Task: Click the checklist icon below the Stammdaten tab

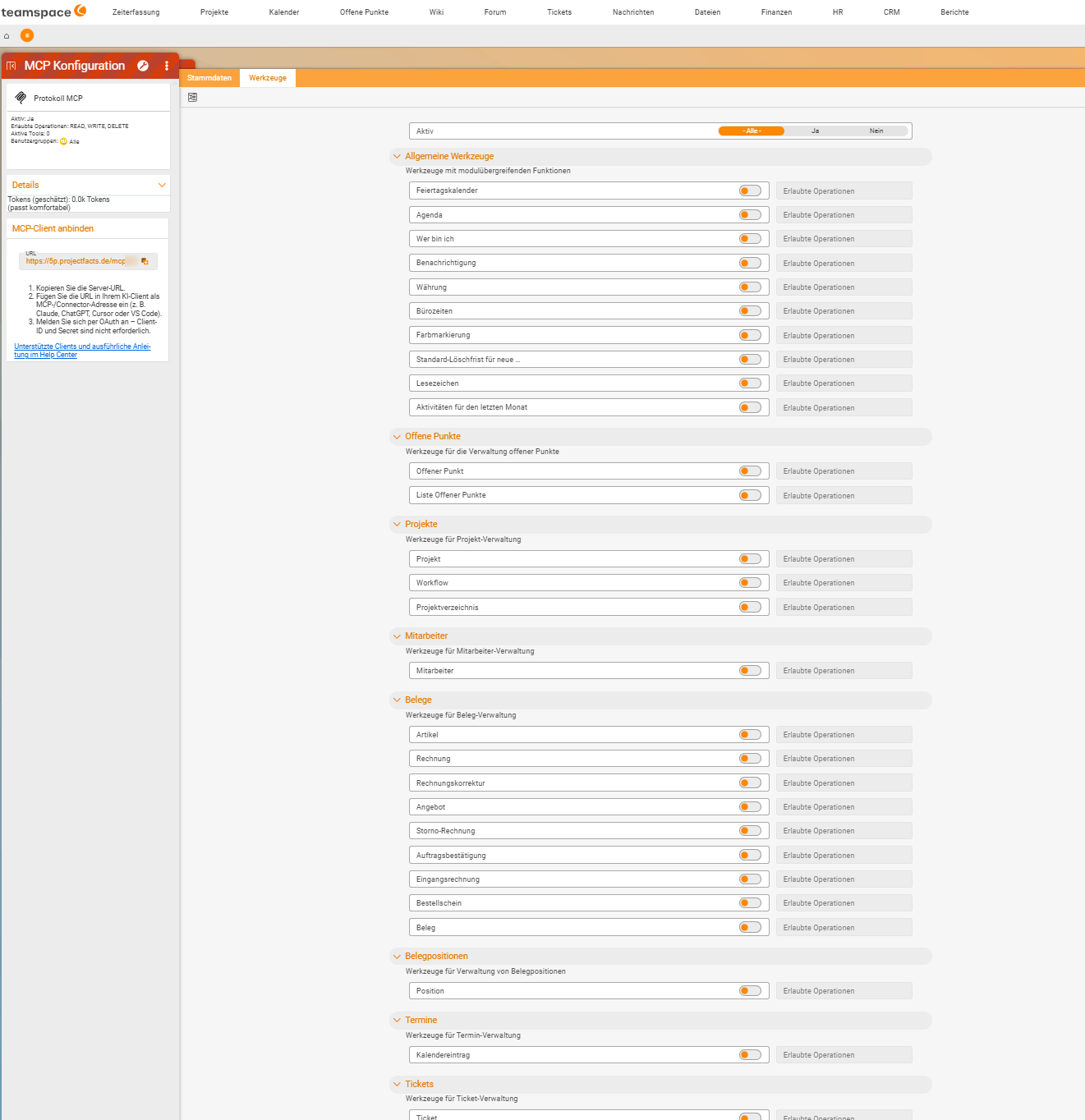Action: [x=192, y=97]
